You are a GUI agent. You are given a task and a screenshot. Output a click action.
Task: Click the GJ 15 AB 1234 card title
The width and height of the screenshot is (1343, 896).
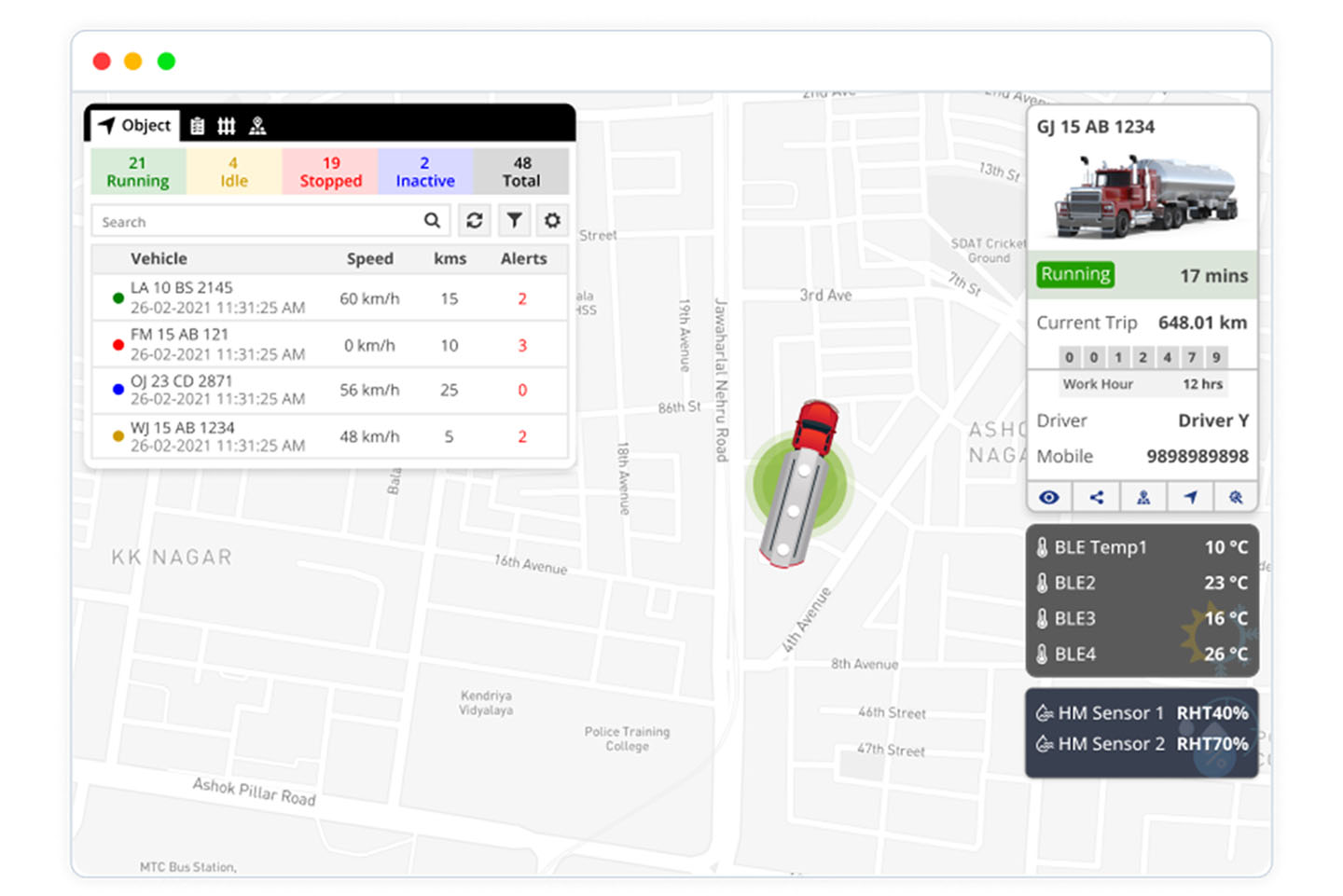1096,127
